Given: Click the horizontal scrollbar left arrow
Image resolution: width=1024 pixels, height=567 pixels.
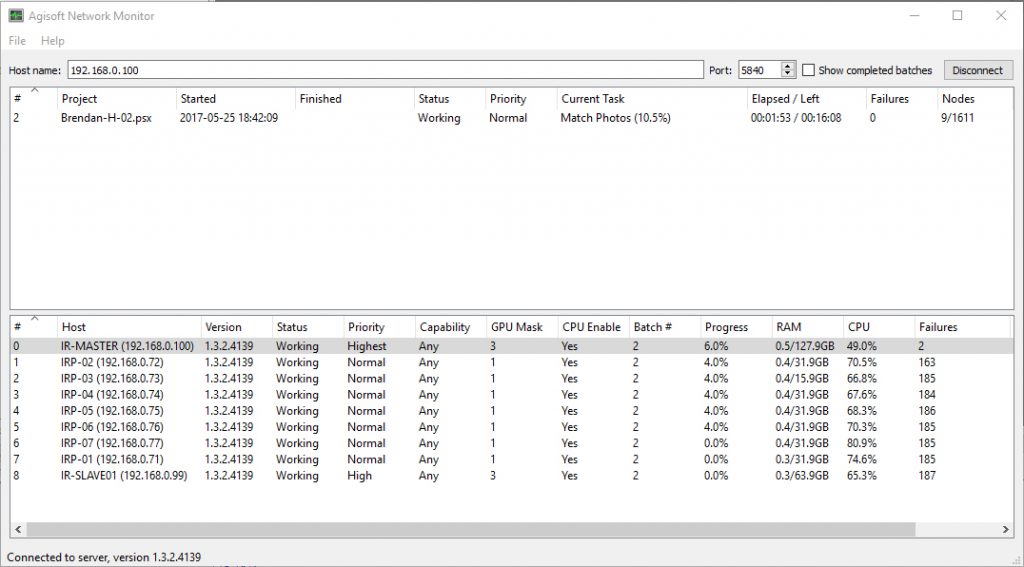Looking at the screenshot, I should coord(18,529).
